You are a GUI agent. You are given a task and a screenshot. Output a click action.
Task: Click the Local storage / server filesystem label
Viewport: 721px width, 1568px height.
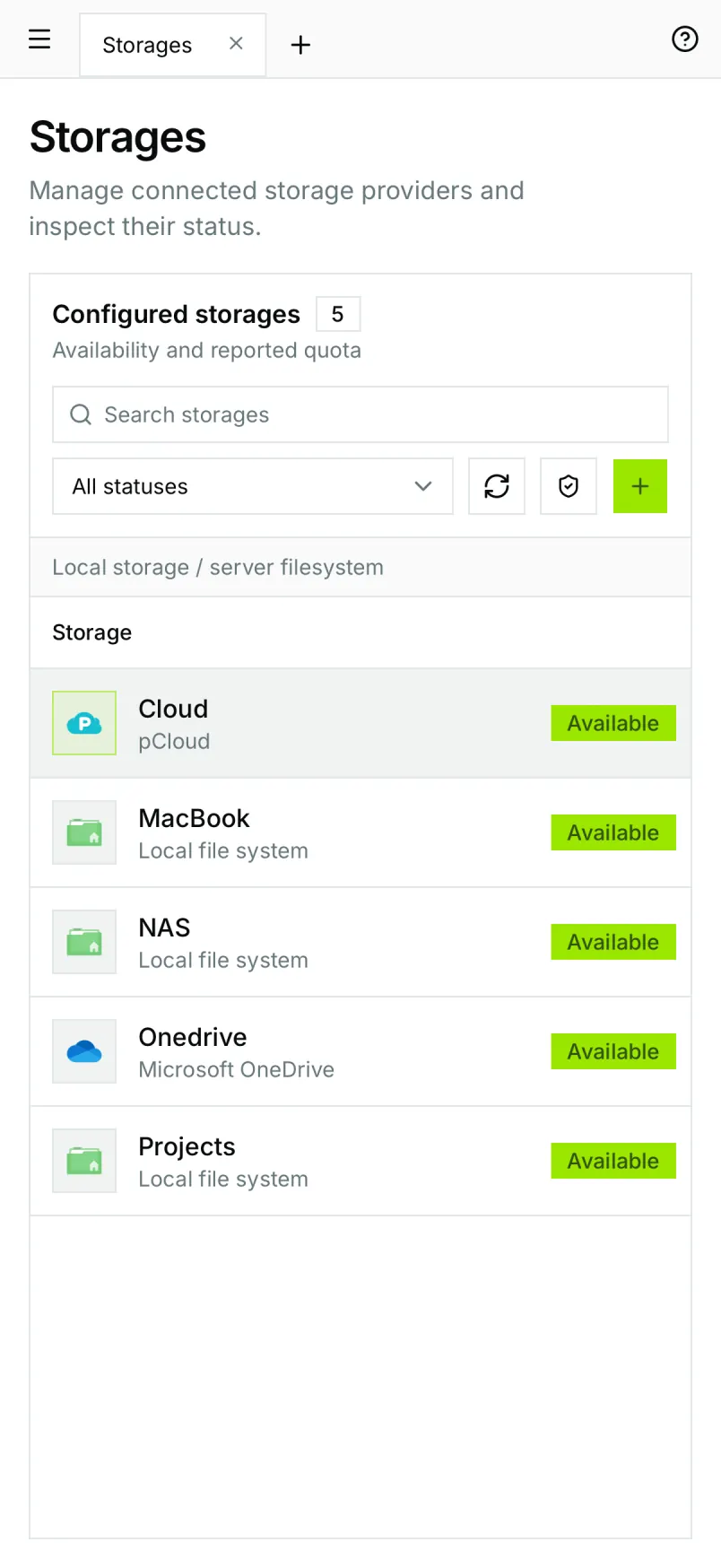click(x=218, y=567)
